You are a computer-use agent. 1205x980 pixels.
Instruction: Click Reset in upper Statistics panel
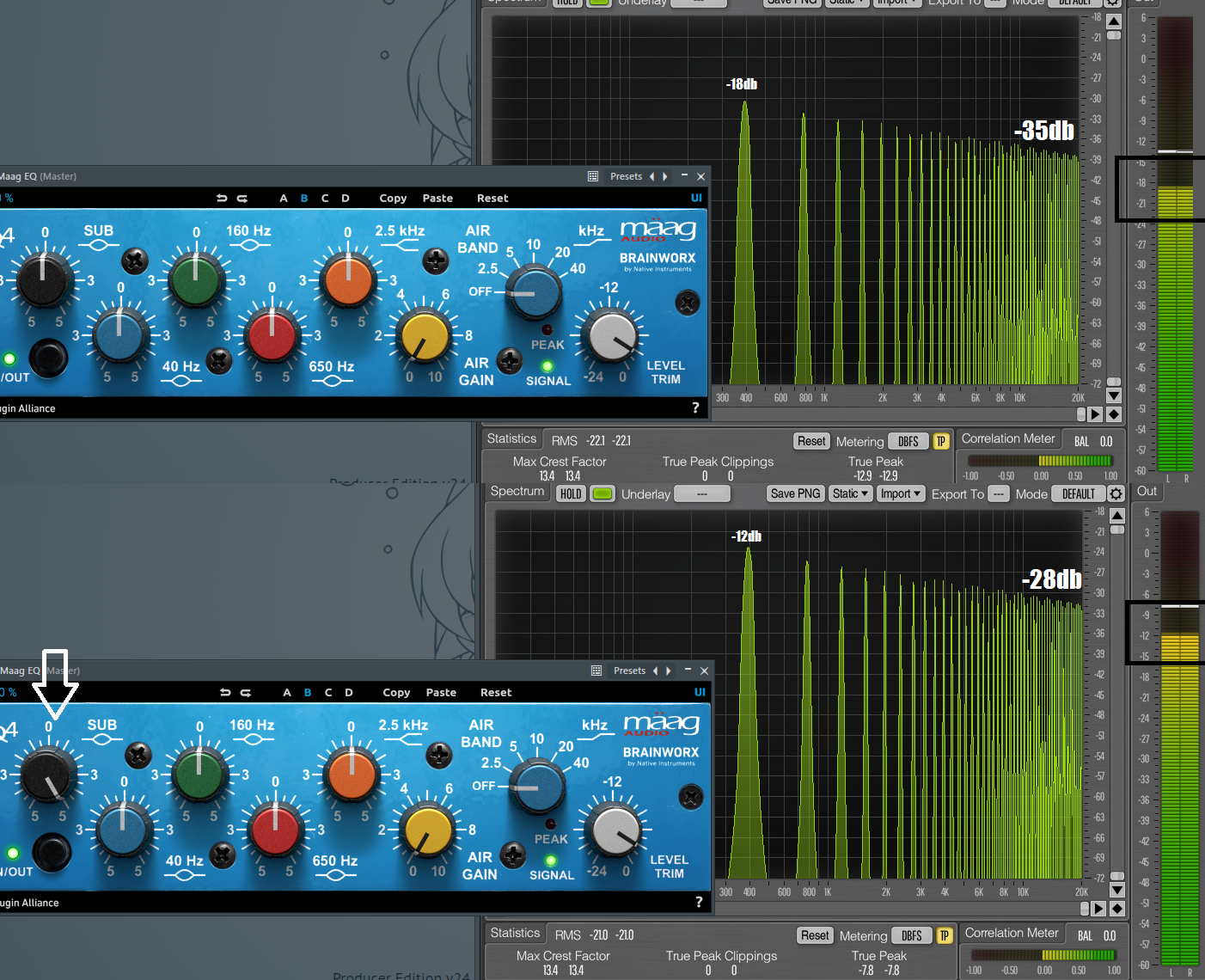(x=811, y=441)
